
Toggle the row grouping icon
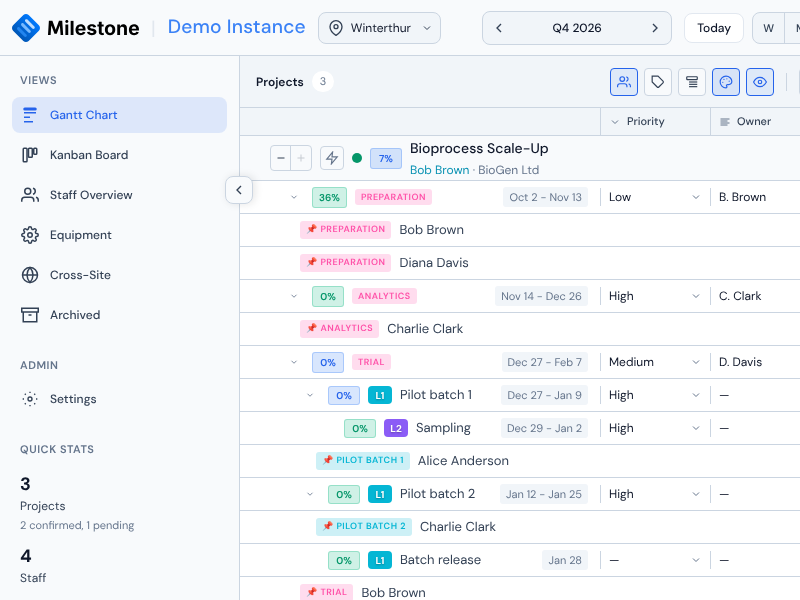(x=692, y=82)
